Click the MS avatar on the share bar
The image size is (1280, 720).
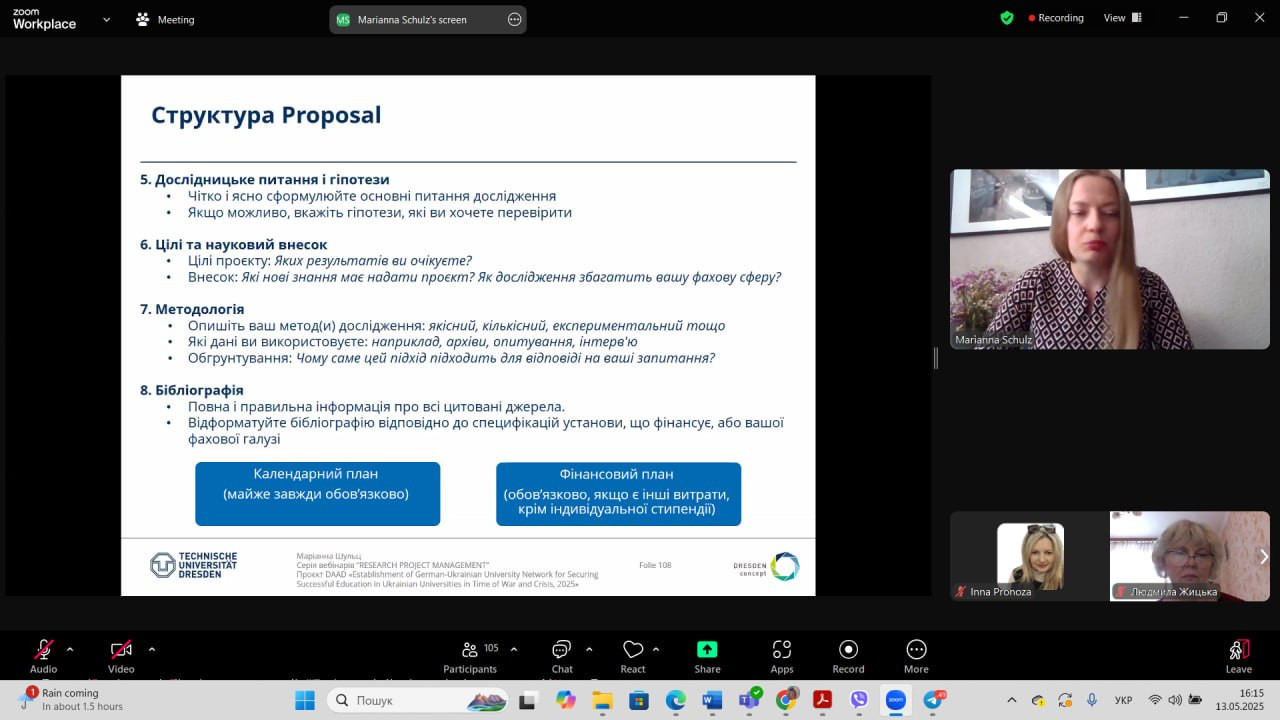pos(343,19)
